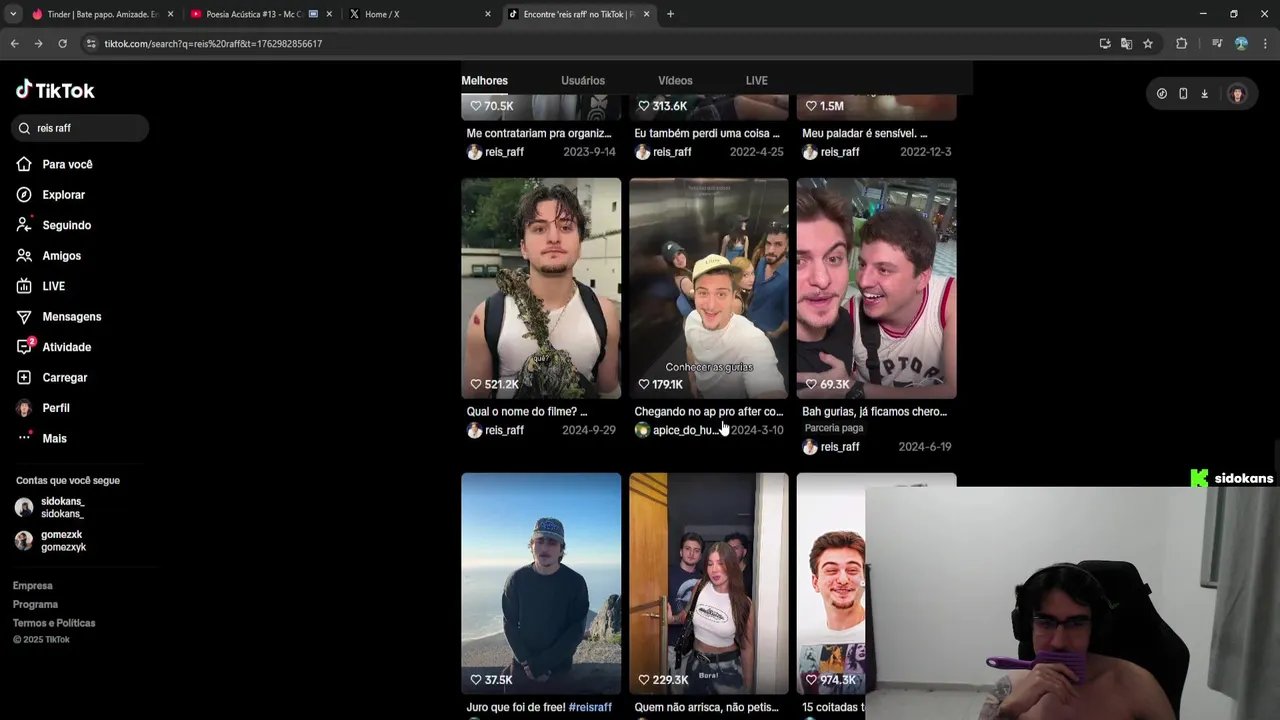The width and height of the screenshot is (1280, 720).
Task: Bookmark this page with the star icon
Action: coord(1148,44)
